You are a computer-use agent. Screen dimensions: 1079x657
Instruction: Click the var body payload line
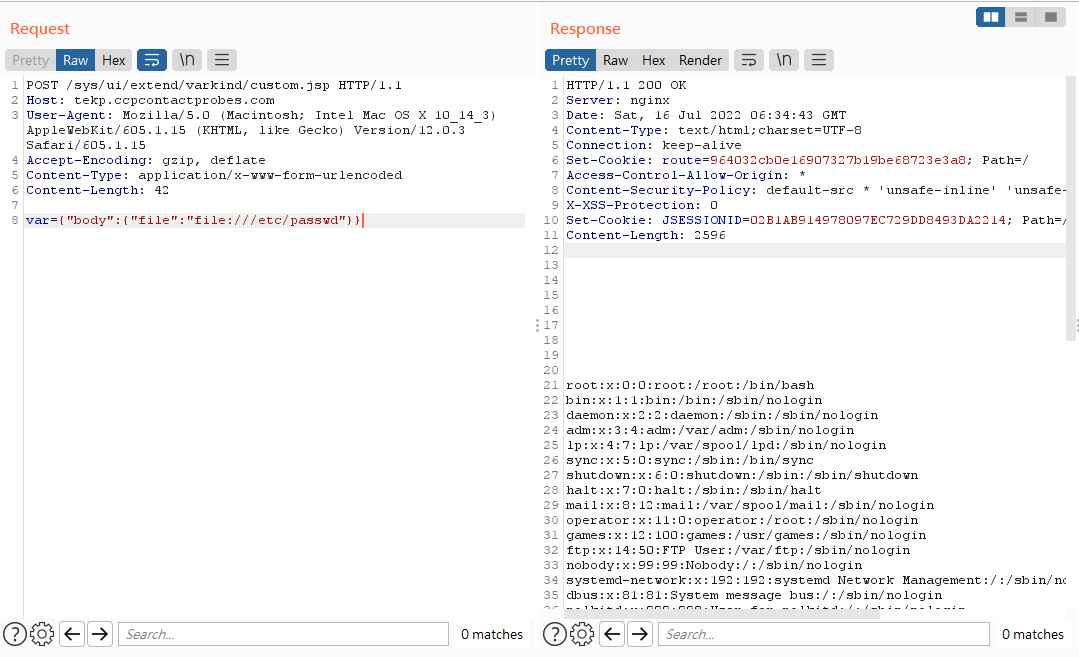pos(193,220)
